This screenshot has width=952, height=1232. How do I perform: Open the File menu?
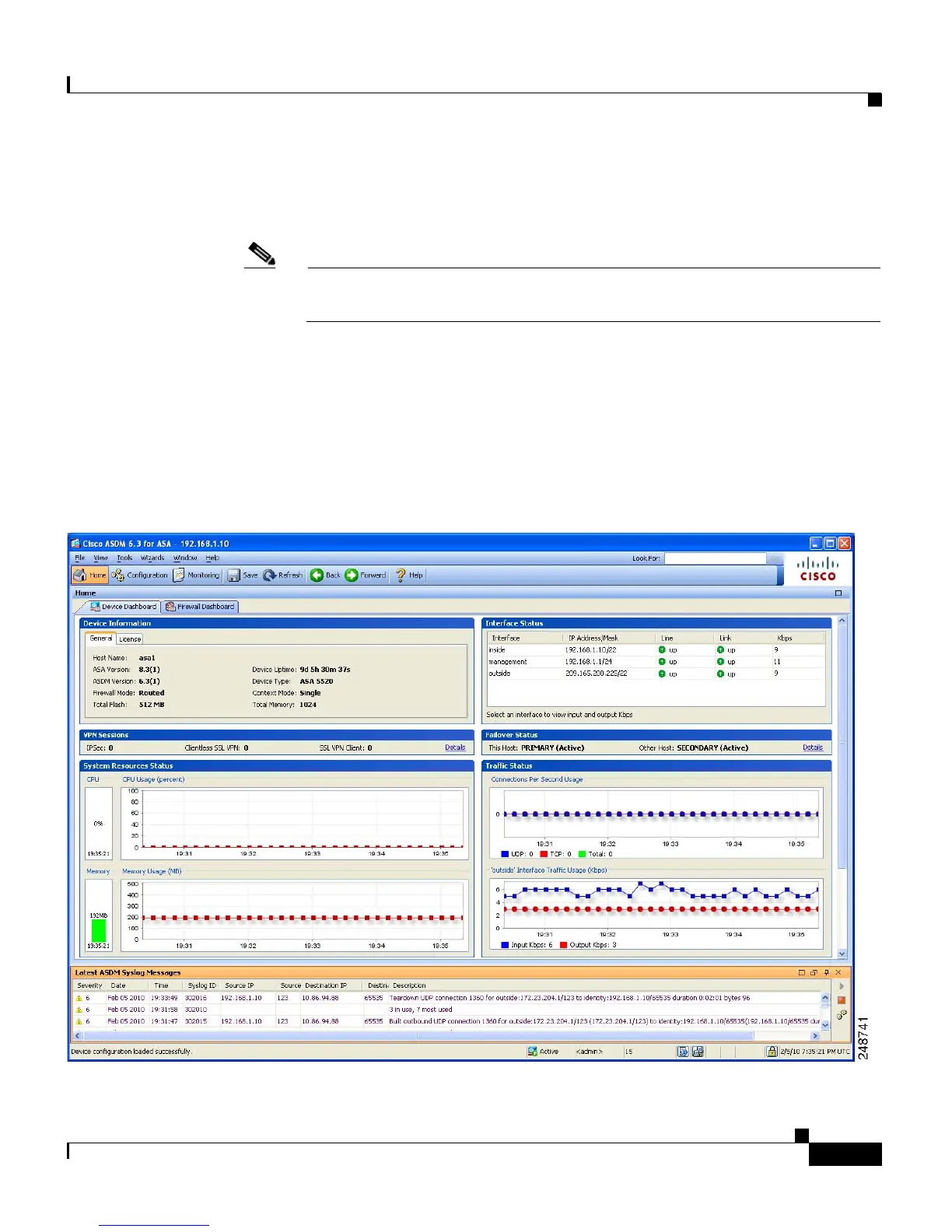point(79,558)
